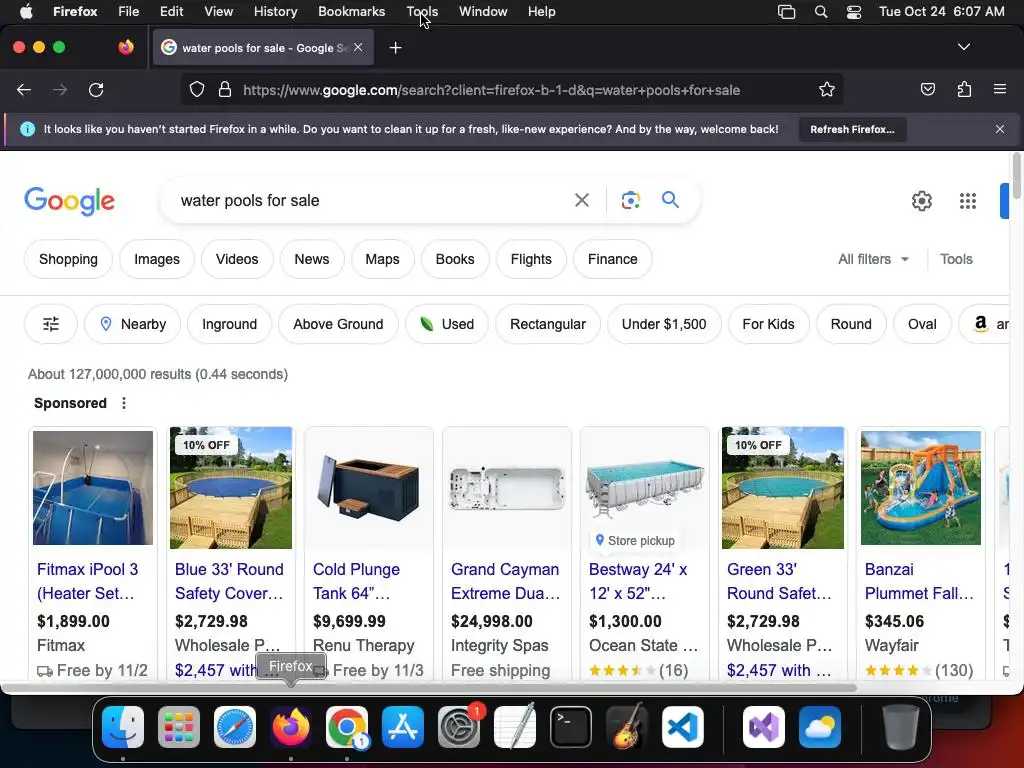Open Cold Plunge Tank 64" listing
1024x768 pixels.
[356, 581]
